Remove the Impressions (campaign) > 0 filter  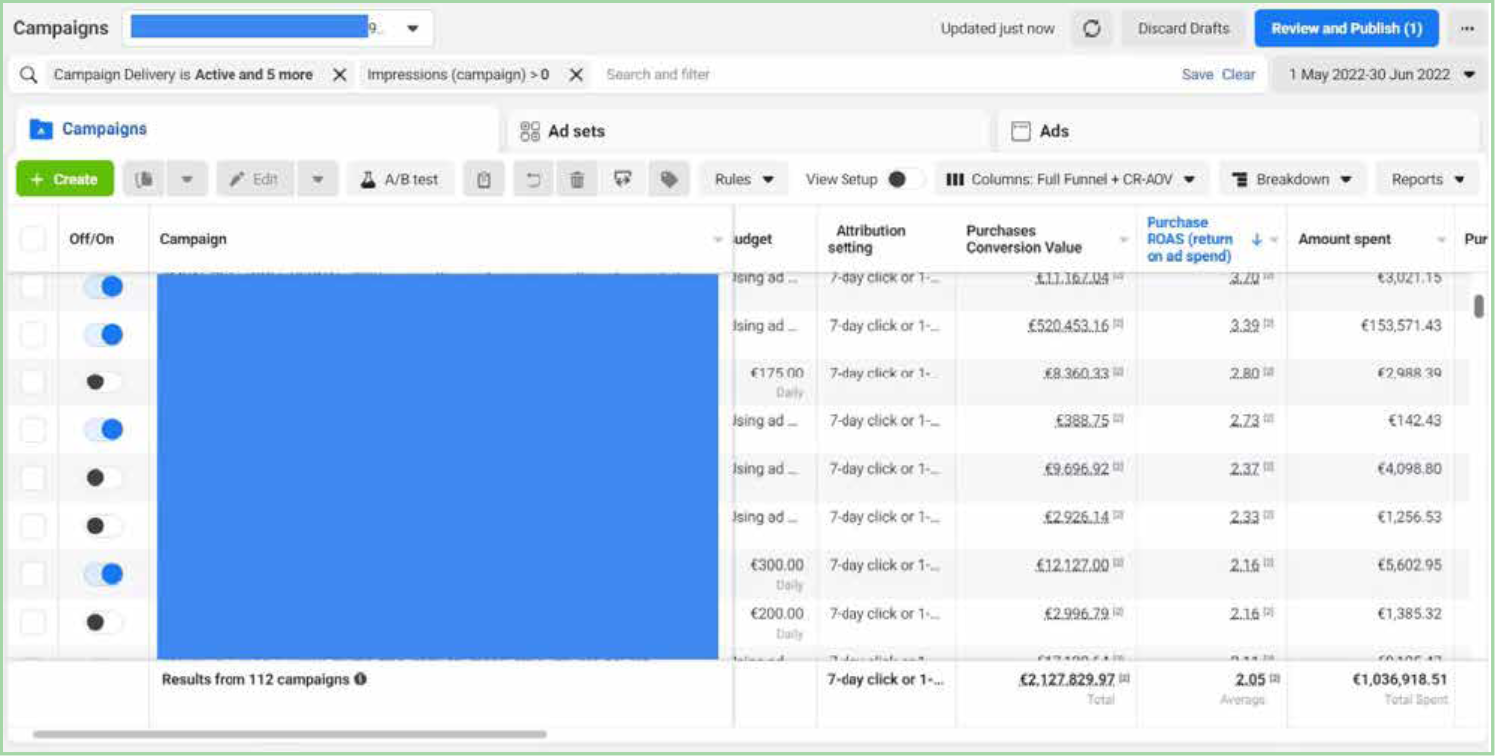[x=576, y=75]
